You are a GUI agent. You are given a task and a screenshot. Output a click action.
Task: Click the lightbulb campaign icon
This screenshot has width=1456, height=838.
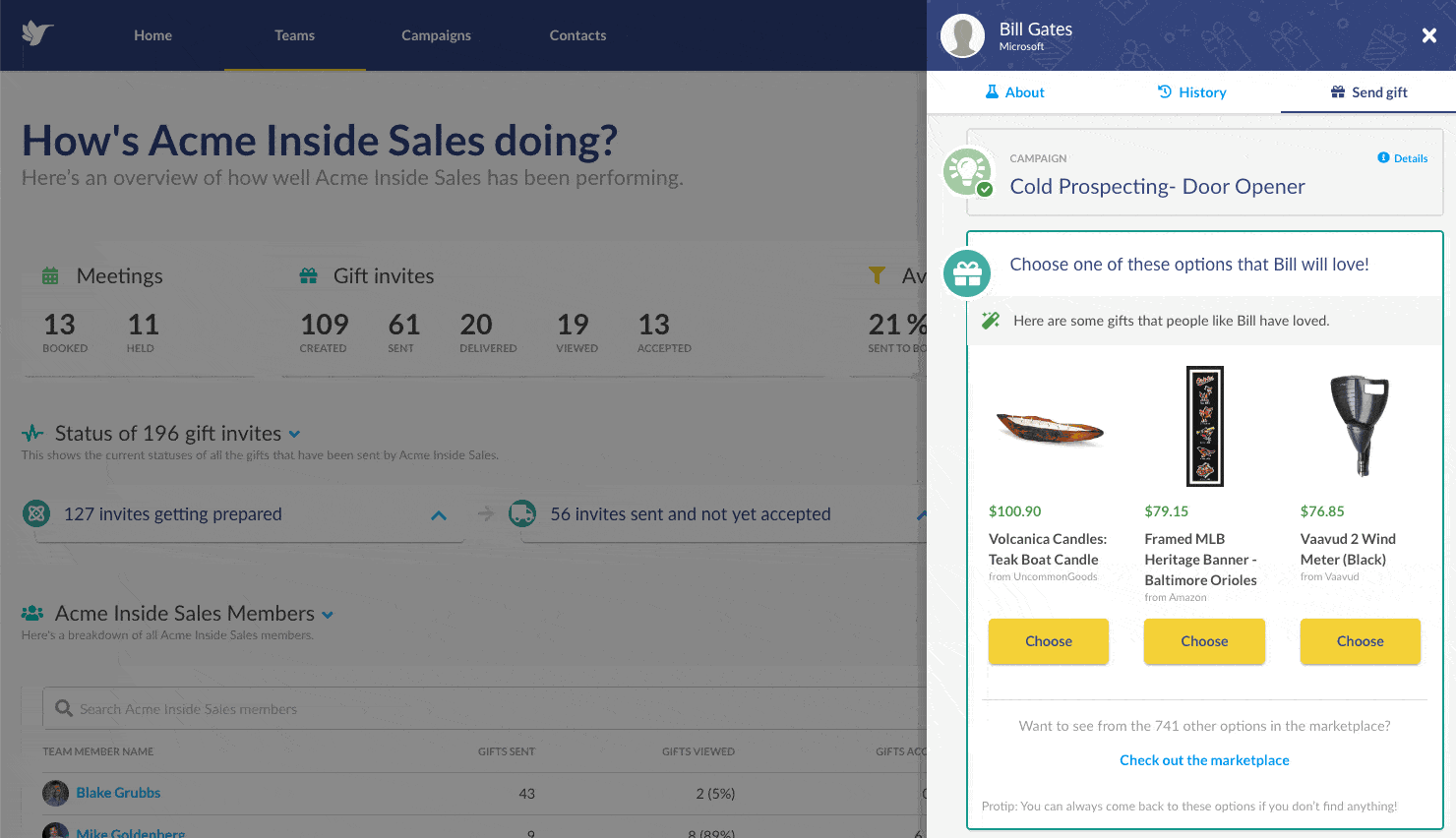tap(967, 172)
